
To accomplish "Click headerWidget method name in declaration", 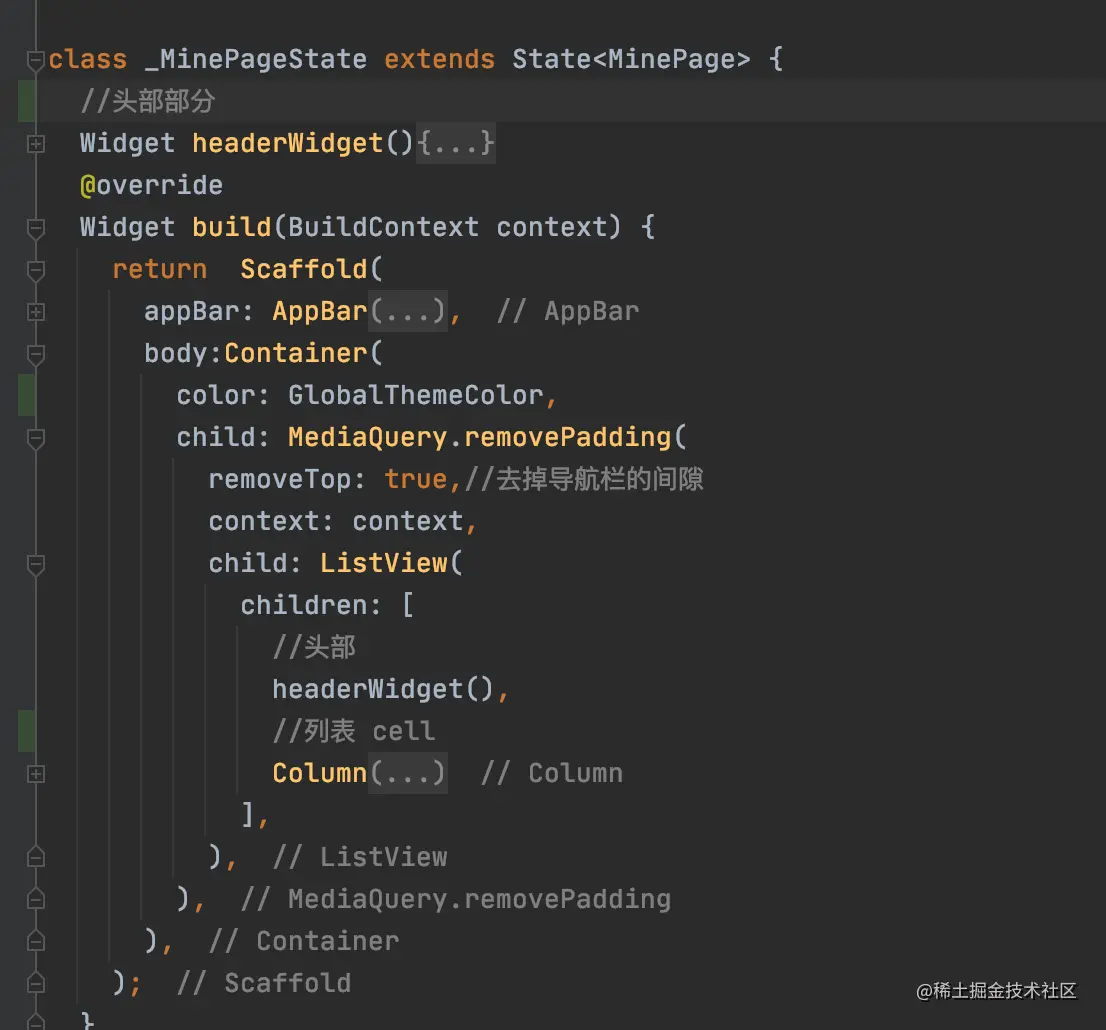I will coord(288,143).
